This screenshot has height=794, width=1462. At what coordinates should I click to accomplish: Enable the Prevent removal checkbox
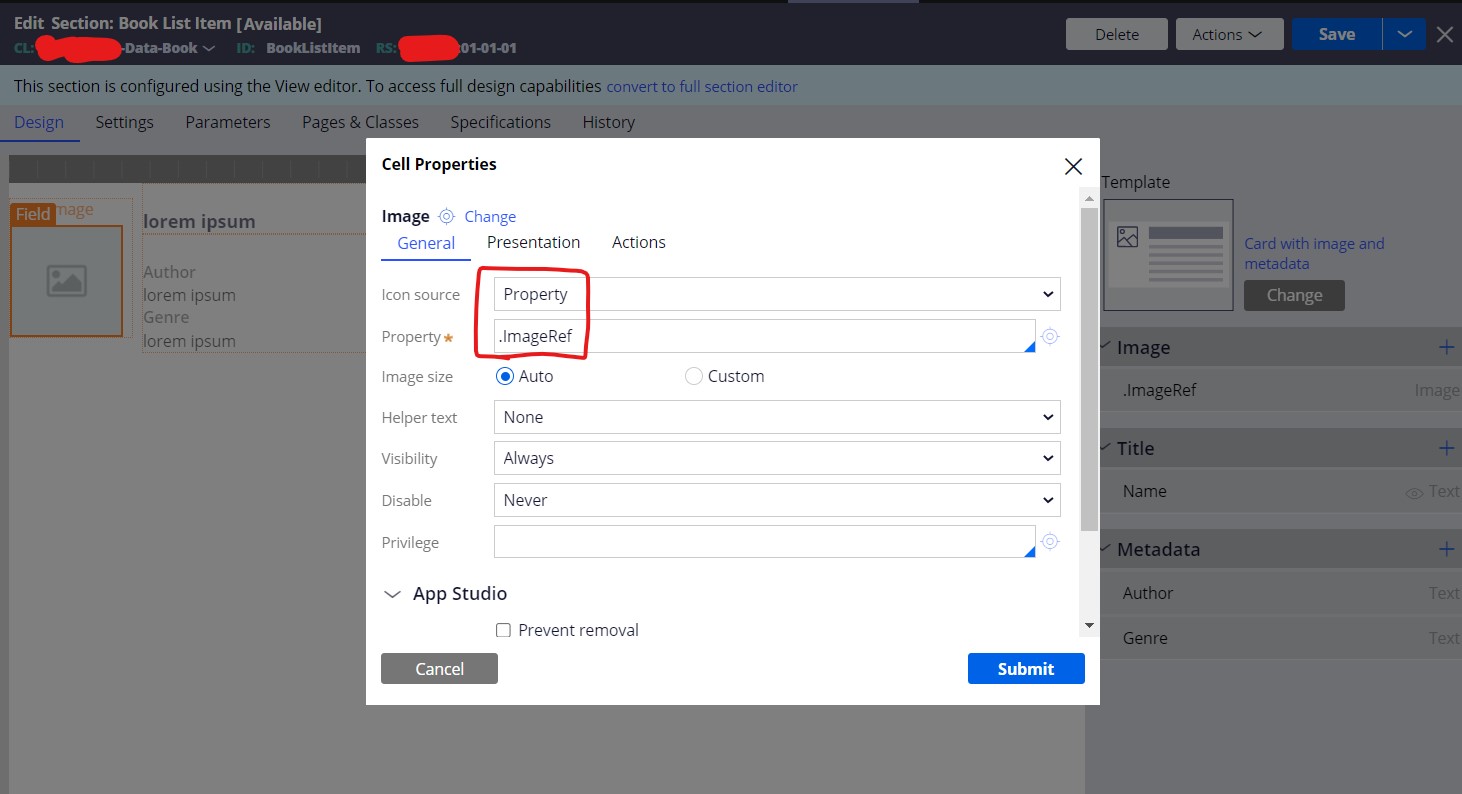(x=504, y=630)
